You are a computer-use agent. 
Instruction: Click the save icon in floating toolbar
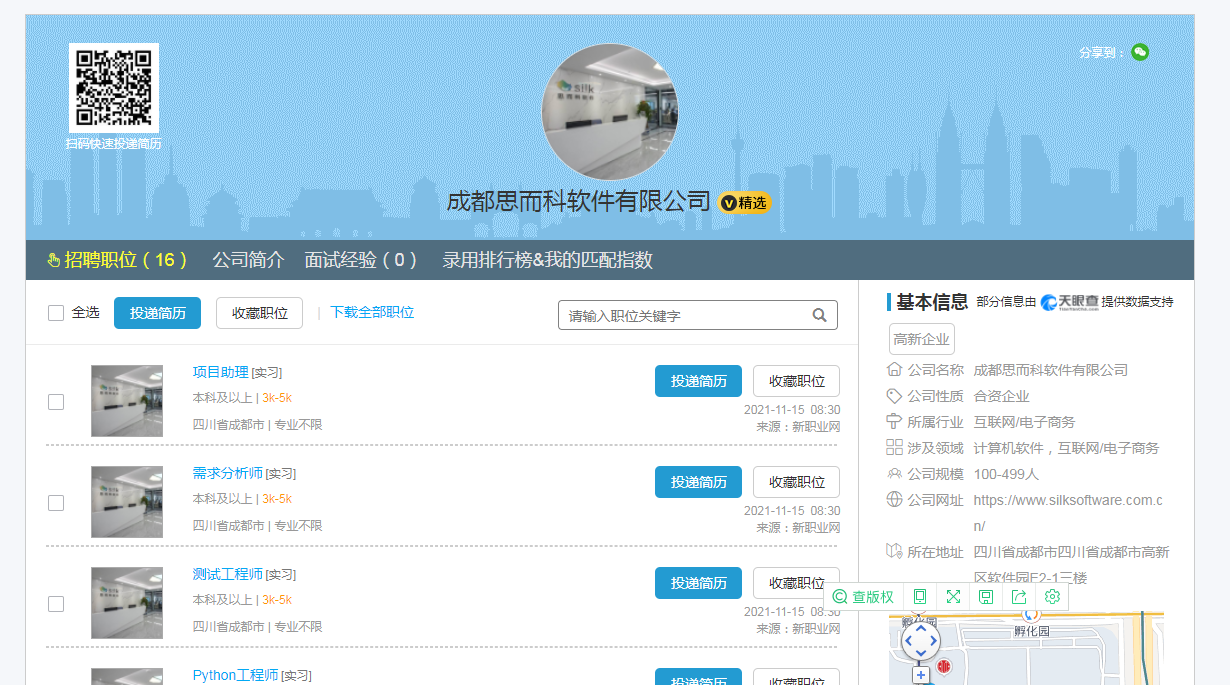point(986,597)
